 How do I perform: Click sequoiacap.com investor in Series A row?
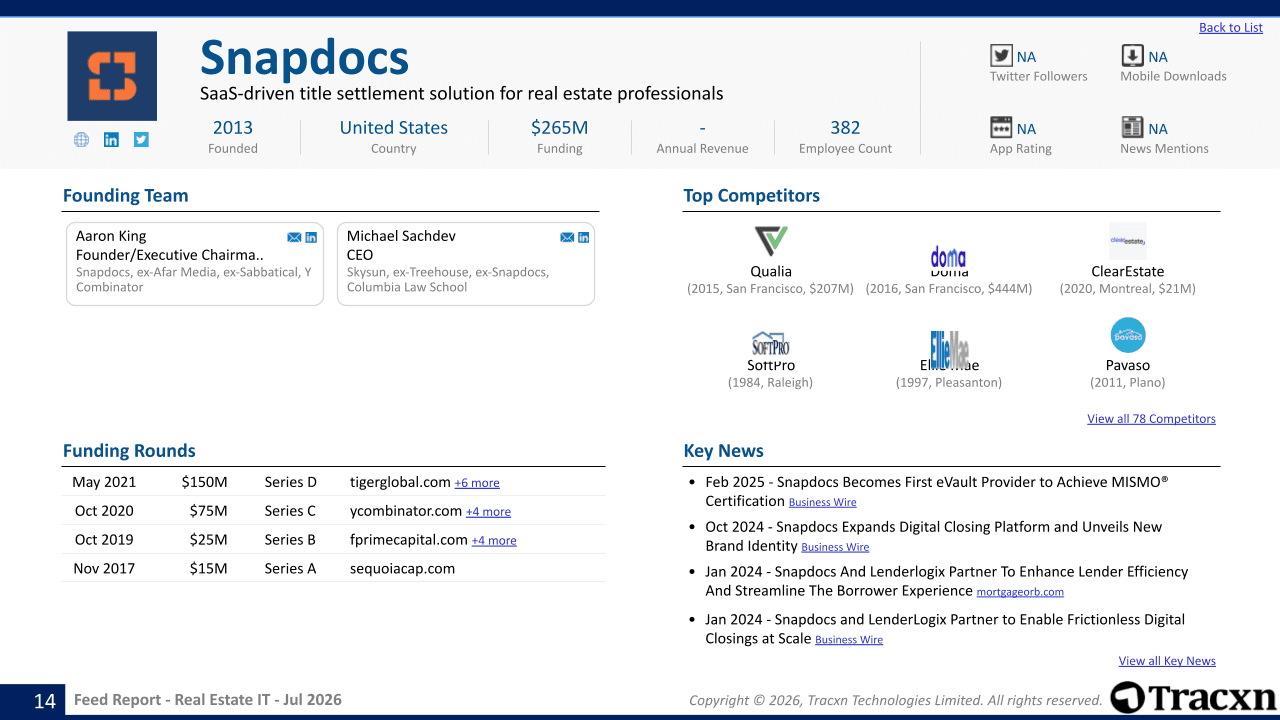(x=402, y=568)
